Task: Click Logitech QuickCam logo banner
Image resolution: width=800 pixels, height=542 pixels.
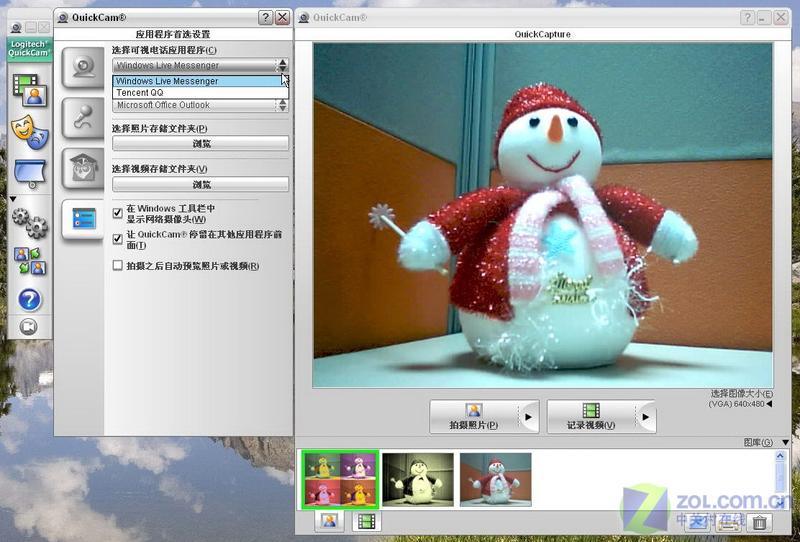Action: coord(30,49)
